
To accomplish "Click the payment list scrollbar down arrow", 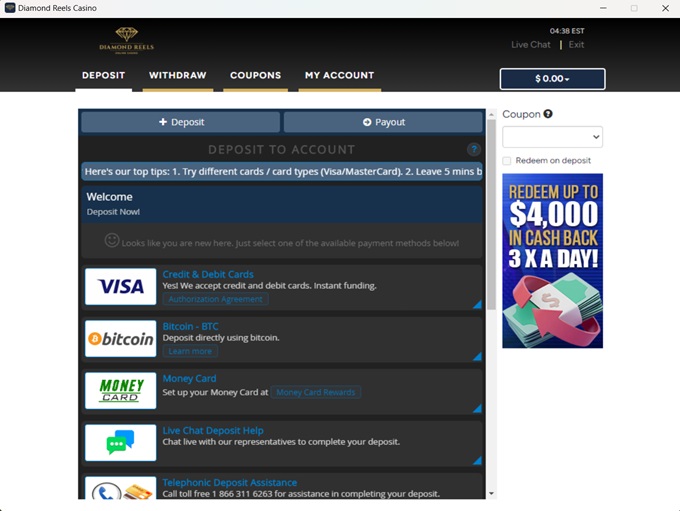I will pyautogui.click(x=490, y=493).
